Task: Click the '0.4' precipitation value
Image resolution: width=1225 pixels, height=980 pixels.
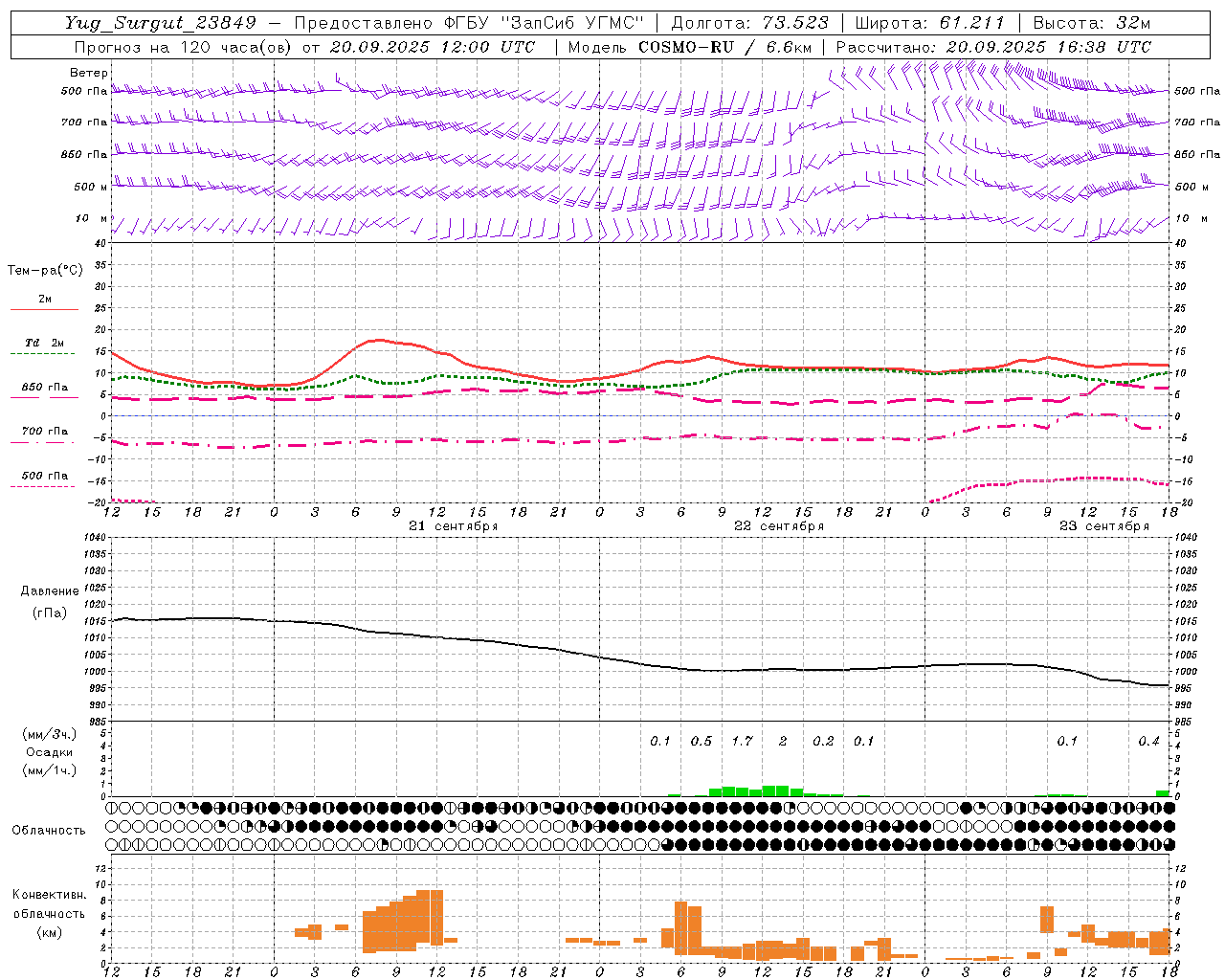Action: click(x=1148, y=741)
